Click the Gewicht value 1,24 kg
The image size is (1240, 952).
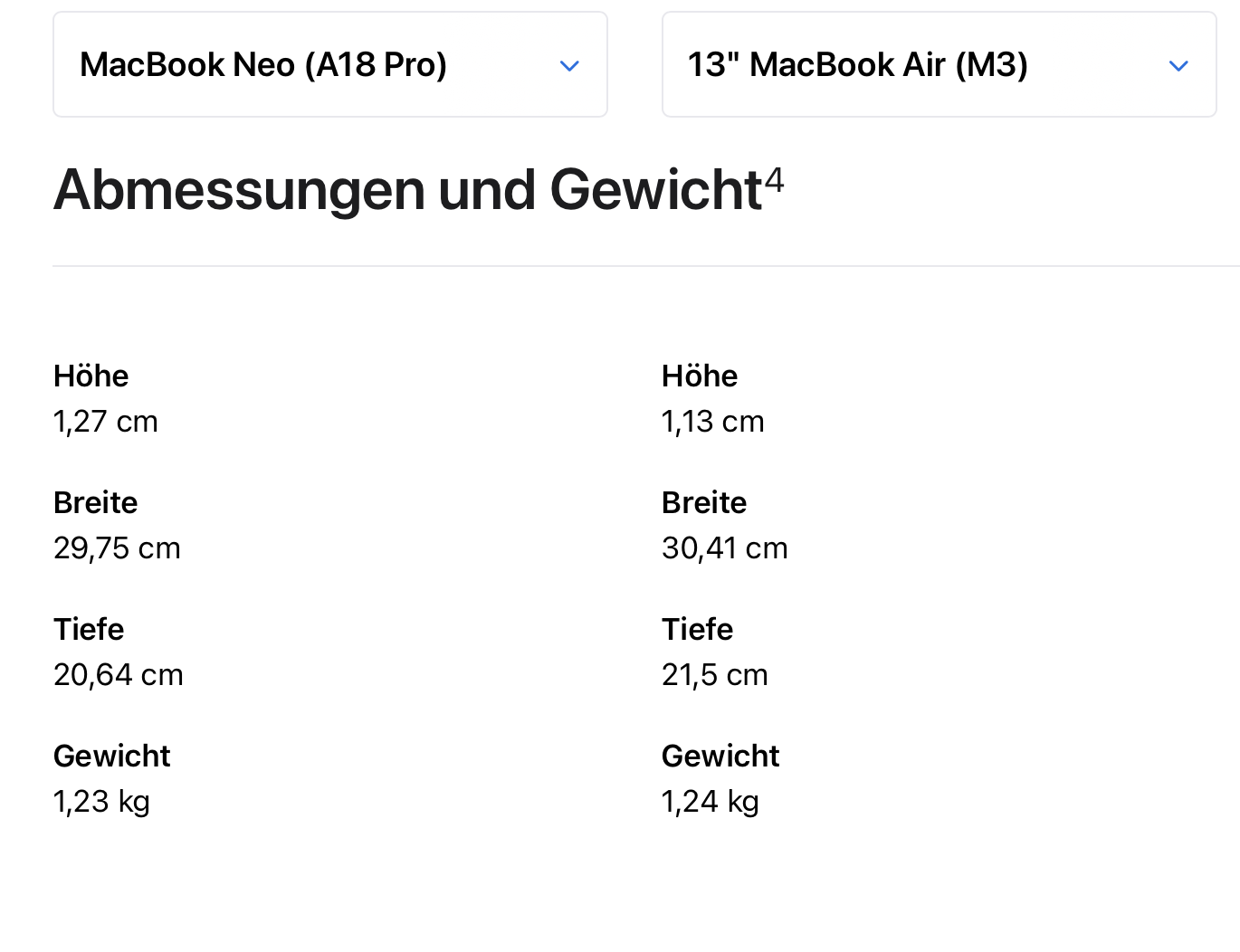[711, 802]
